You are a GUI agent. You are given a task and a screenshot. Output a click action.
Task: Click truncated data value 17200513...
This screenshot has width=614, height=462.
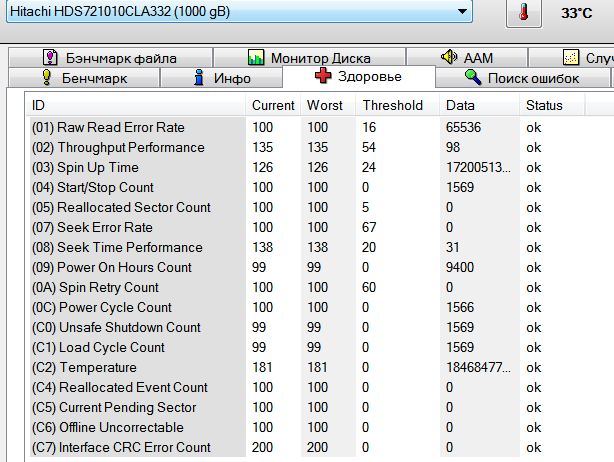tap(479, 167)
